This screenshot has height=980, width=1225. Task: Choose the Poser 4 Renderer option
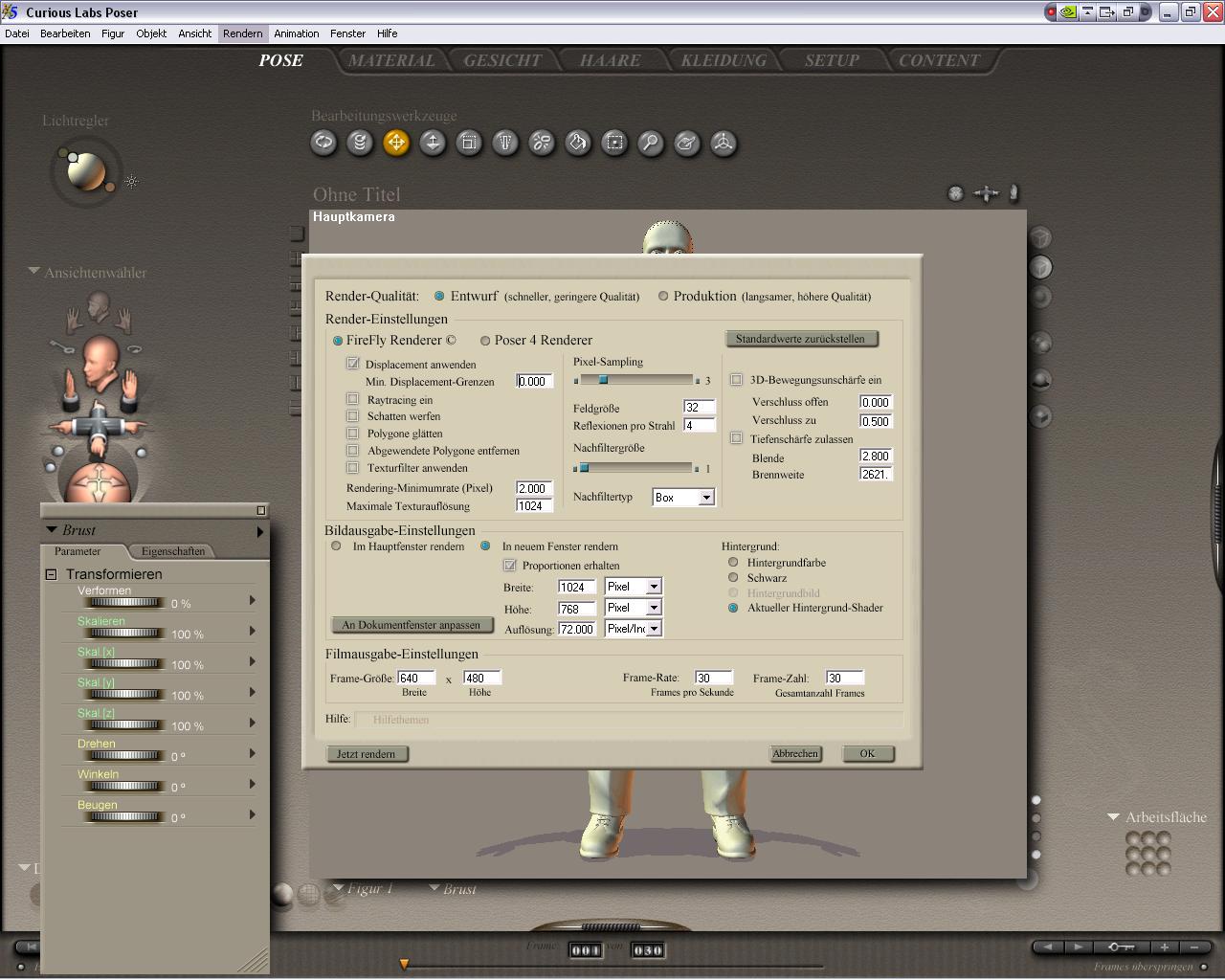point(485,341)
